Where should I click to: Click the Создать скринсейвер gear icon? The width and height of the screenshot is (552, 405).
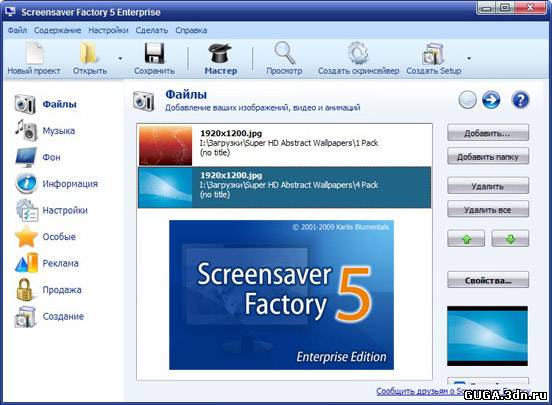pyautogui.click(x=358, y=53)
